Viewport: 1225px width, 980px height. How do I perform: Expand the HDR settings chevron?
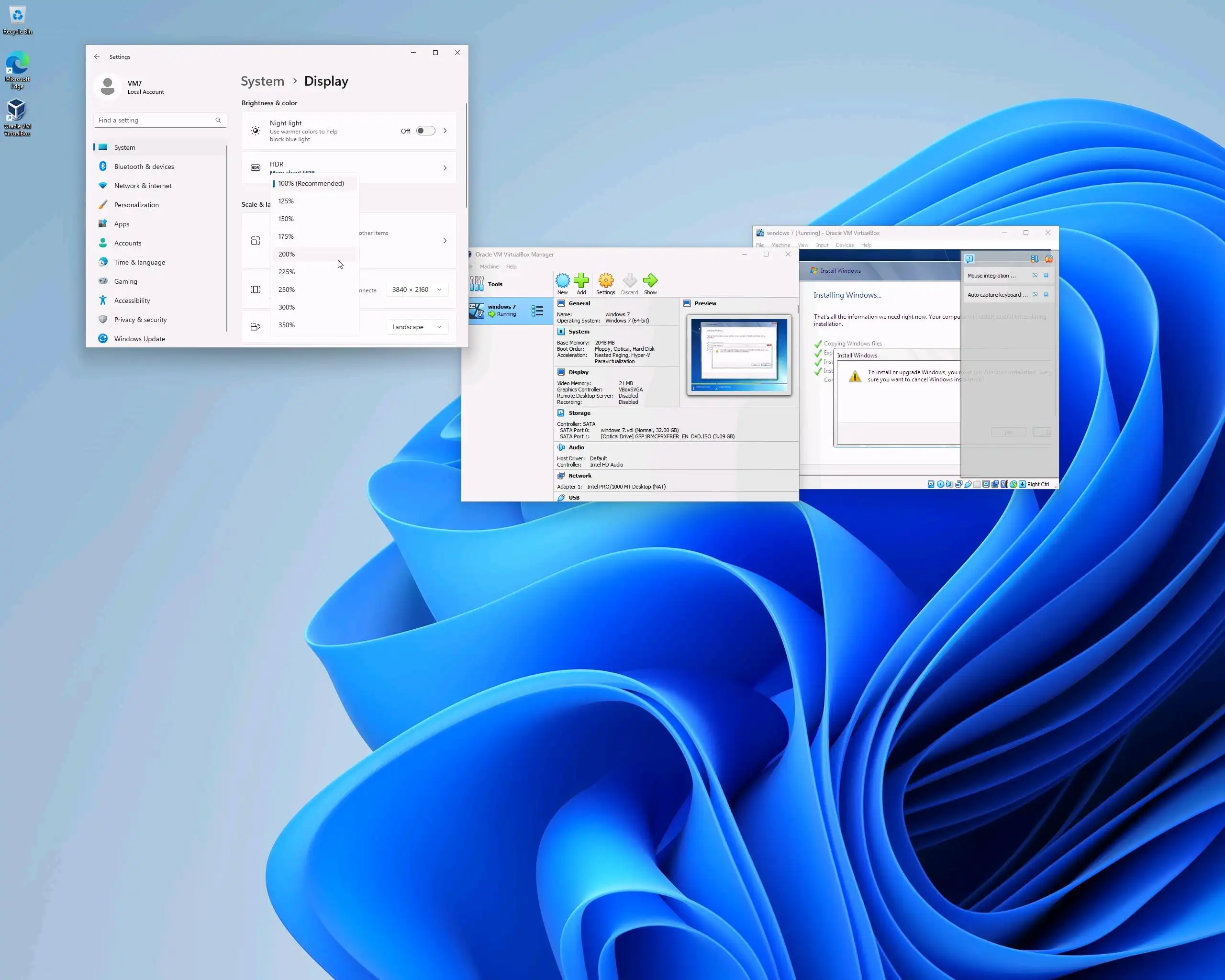tap(445, 168)
